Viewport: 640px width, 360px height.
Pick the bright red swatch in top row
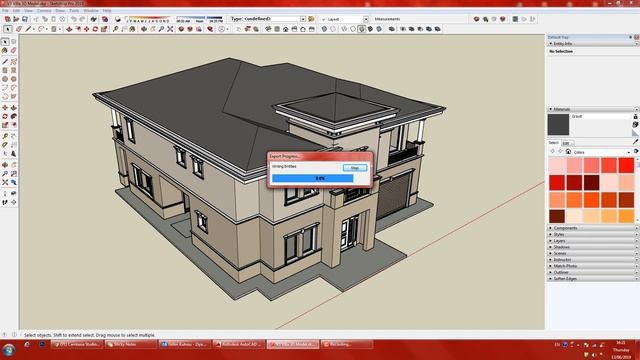point(626,165)
